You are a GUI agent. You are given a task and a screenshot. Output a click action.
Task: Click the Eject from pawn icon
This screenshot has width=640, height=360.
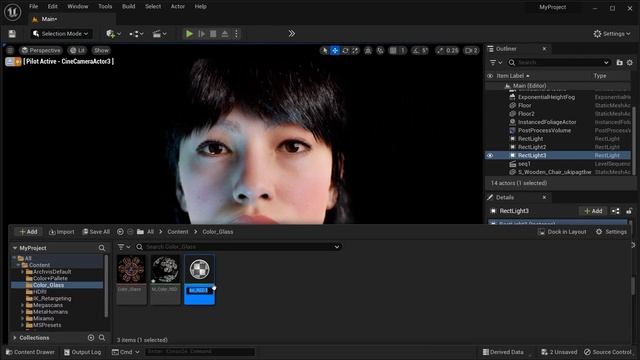(x=225, y=34)
